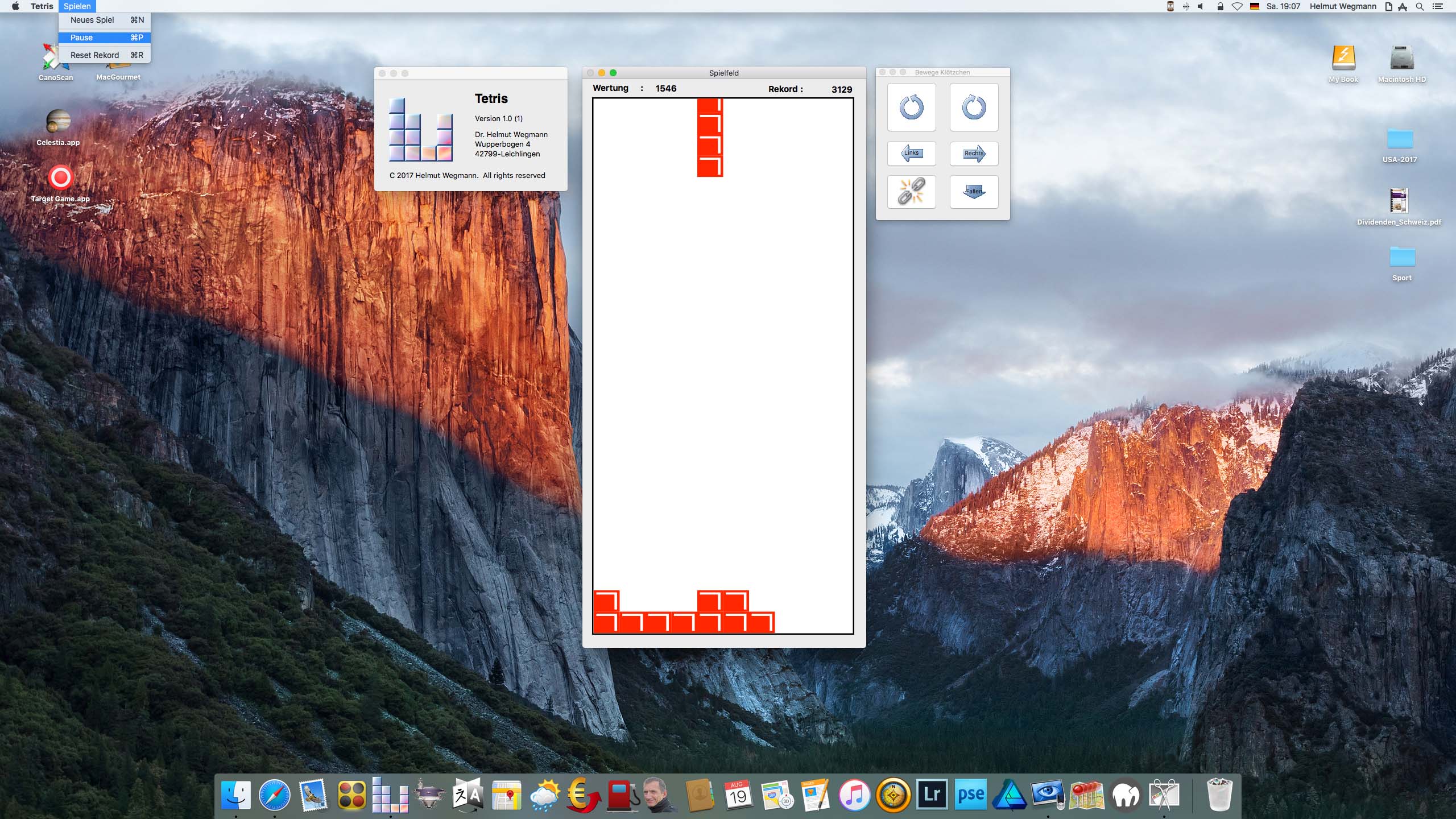Click the Fallen down-arrow button
The image size is (1456, 819).
coord(974,192)
